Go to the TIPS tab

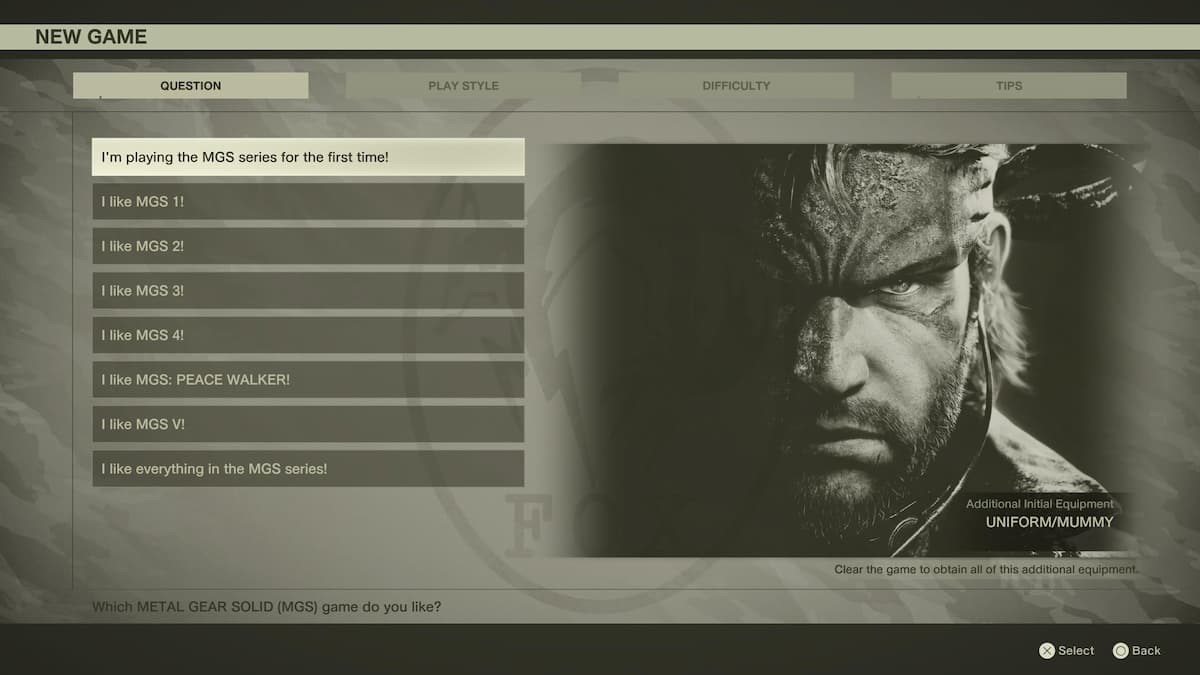pos(1008,86)
